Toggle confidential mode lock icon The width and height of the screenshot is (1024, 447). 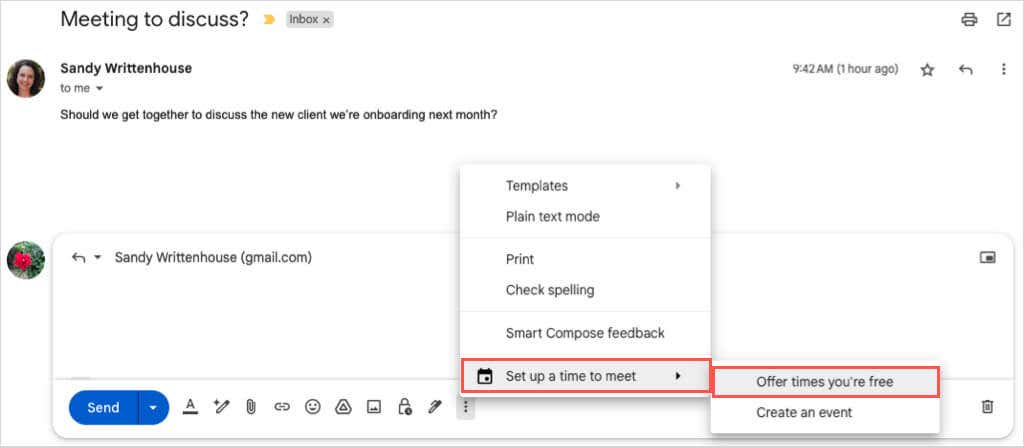coord(404,407)
